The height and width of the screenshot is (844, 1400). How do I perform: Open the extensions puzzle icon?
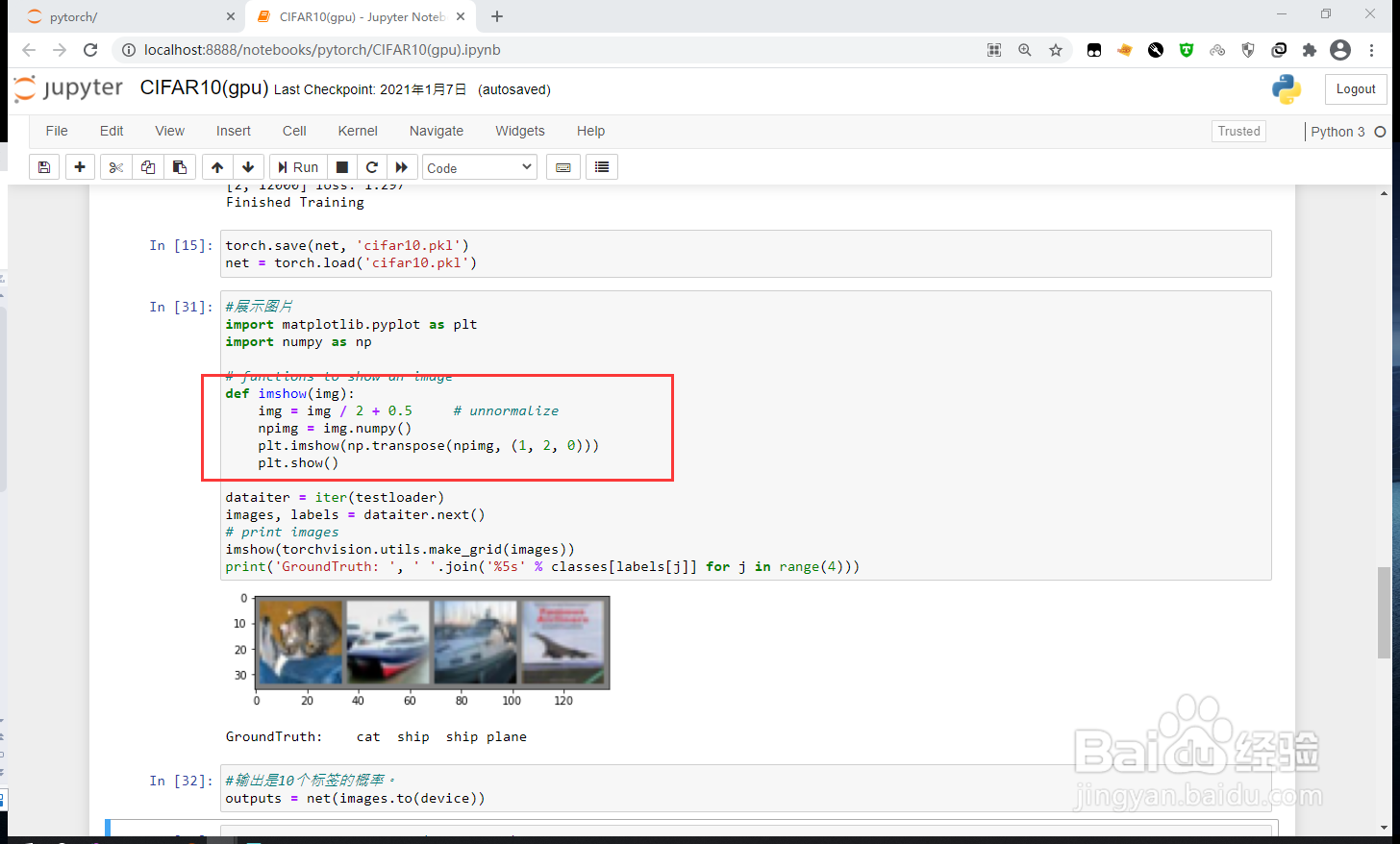click(1310, 50)
